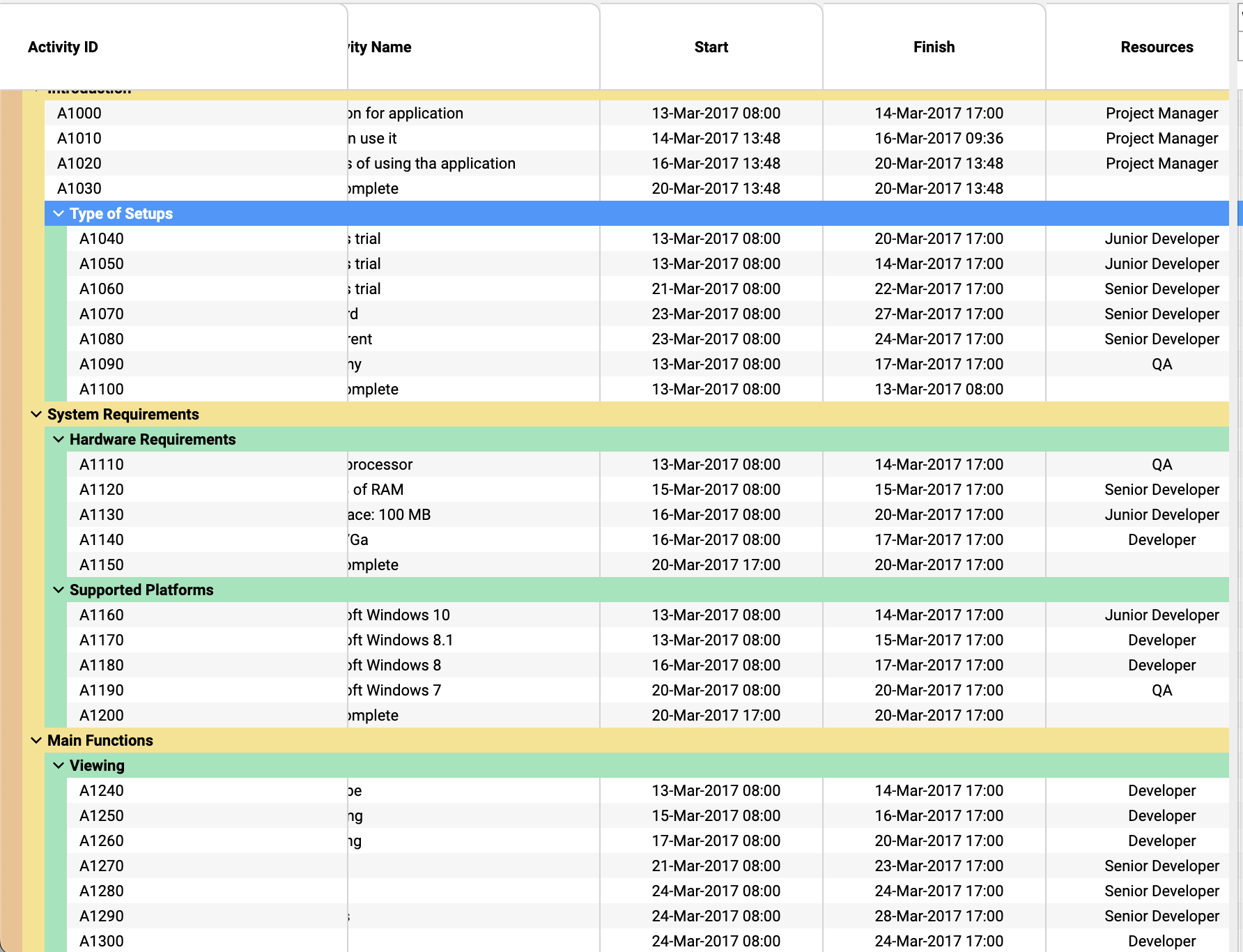Screen dimensions: 1243x952
Task: Select activity row A1000
Action: (79, 114)
